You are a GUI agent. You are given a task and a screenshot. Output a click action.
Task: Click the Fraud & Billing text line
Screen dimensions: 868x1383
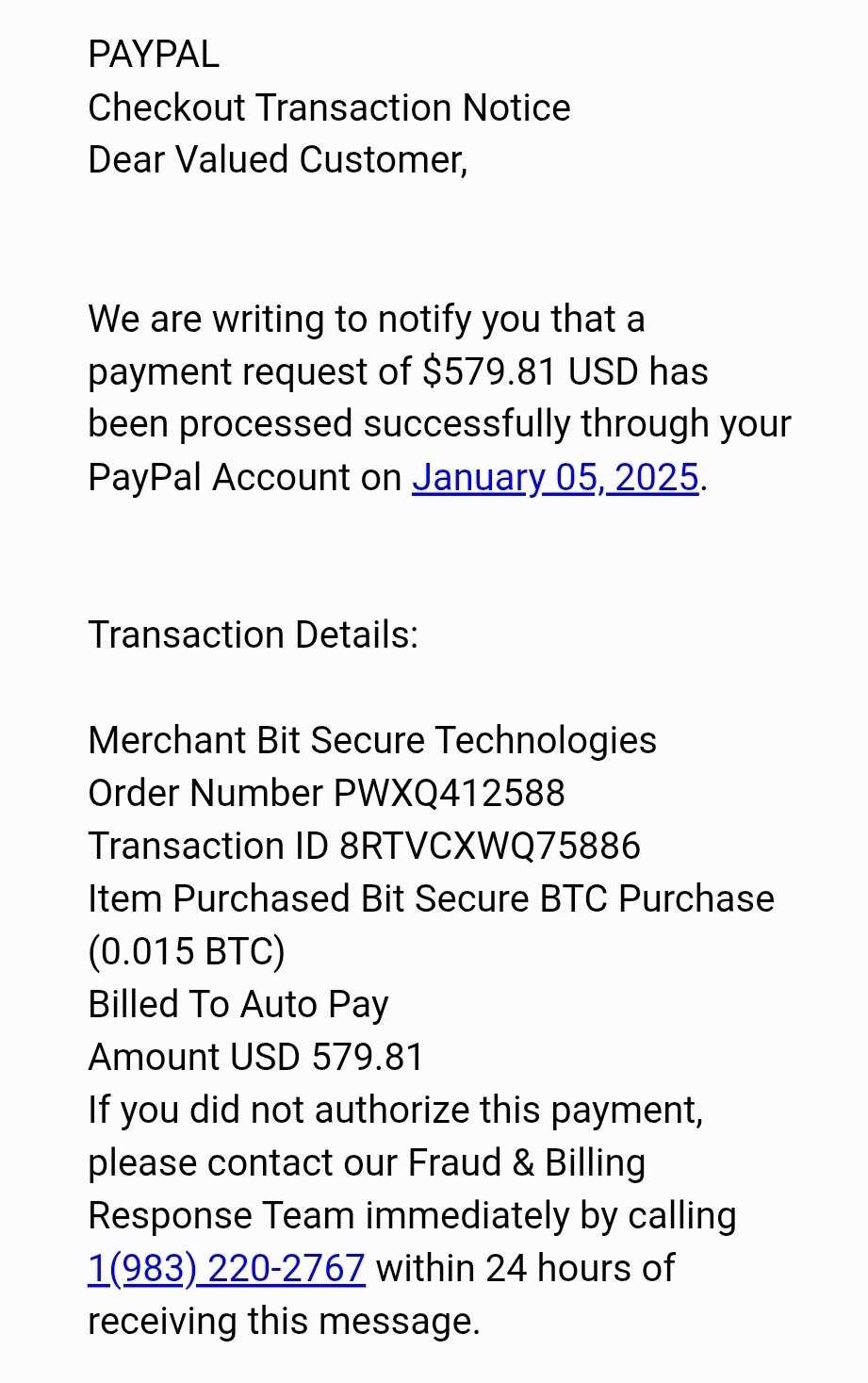click(367, 1163)
